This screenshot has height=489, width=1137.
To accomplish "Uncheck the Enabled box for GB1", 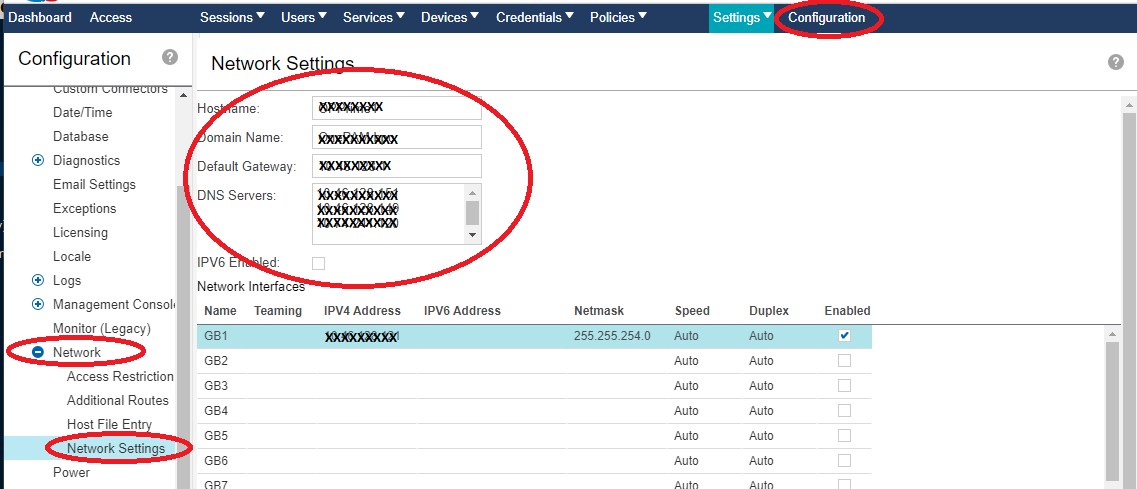I will tap(844, 336).
